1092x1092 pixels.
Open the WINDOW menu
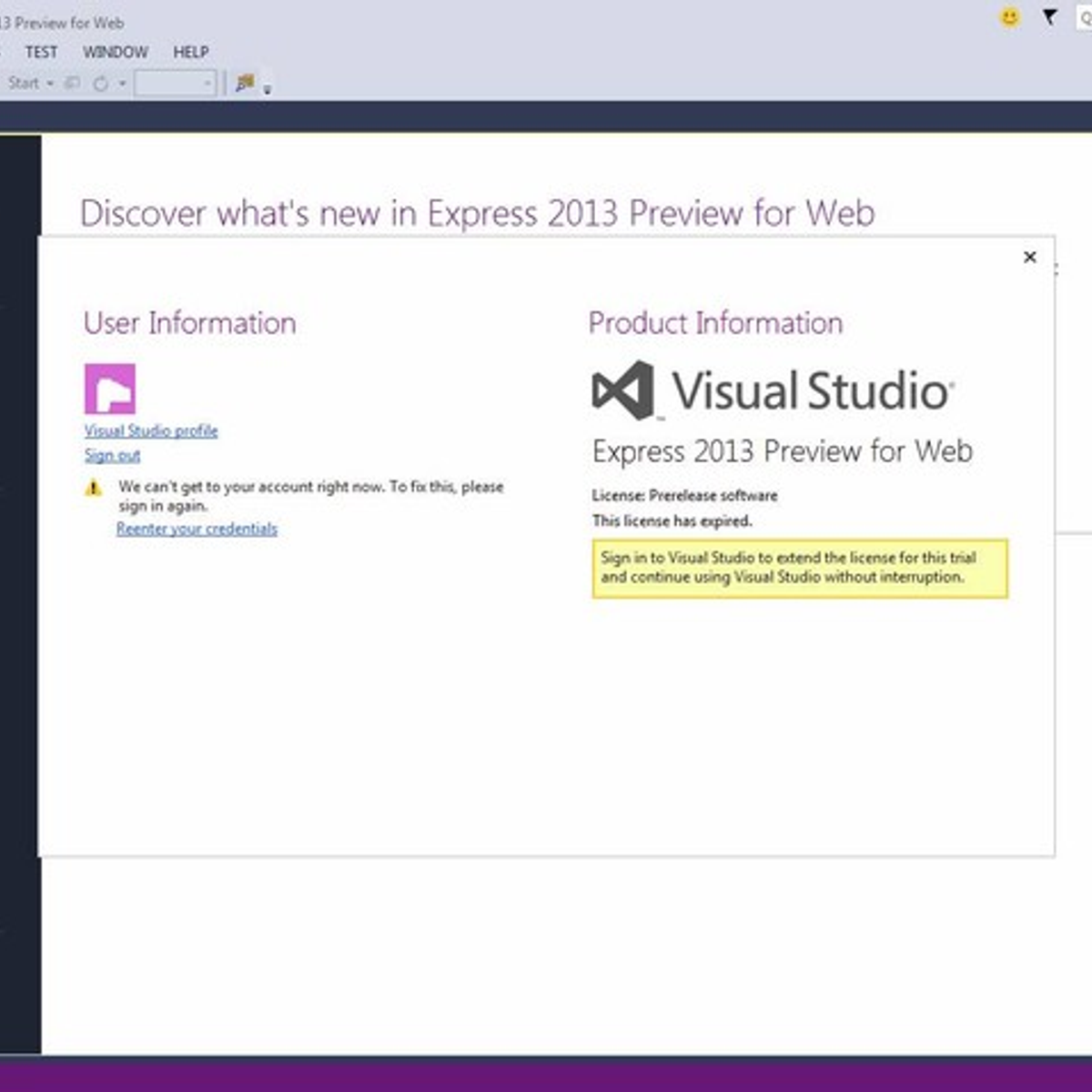(116, 52)
